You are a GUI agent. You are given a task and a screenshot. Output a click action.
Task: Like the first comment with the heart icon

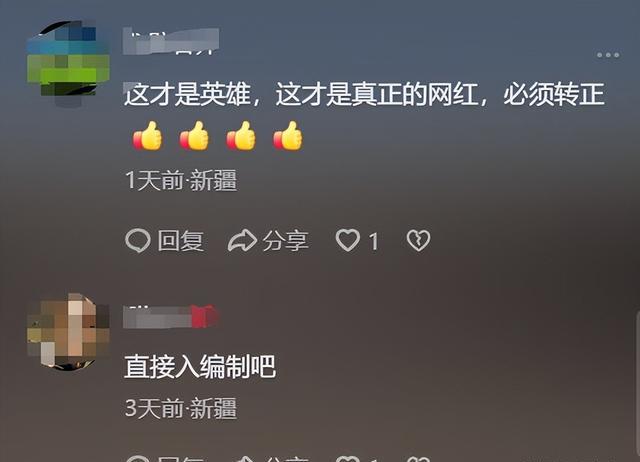coord(348,240)
